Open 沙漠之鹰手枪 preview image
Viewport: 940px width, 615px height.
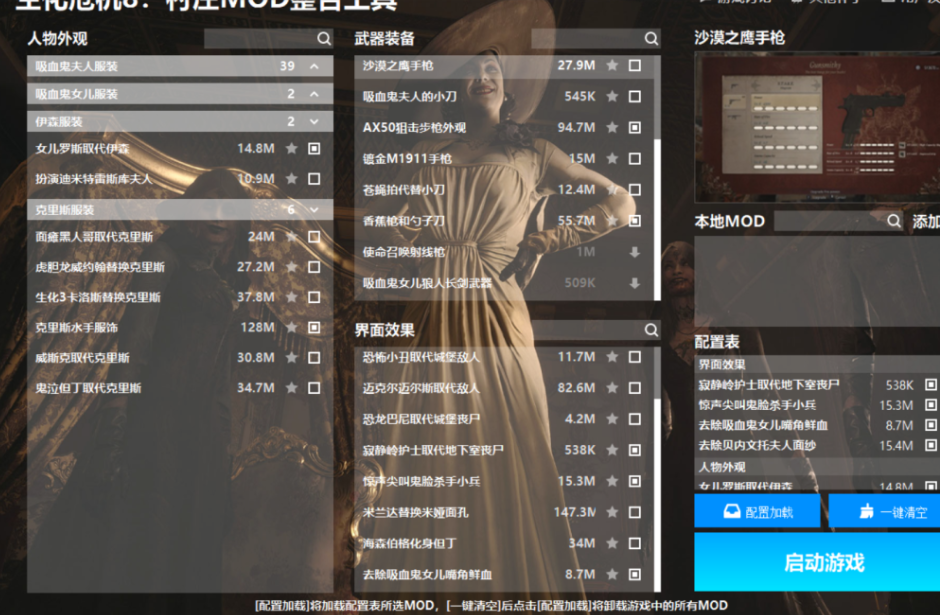pyautogui.click(x=817, y=127)
